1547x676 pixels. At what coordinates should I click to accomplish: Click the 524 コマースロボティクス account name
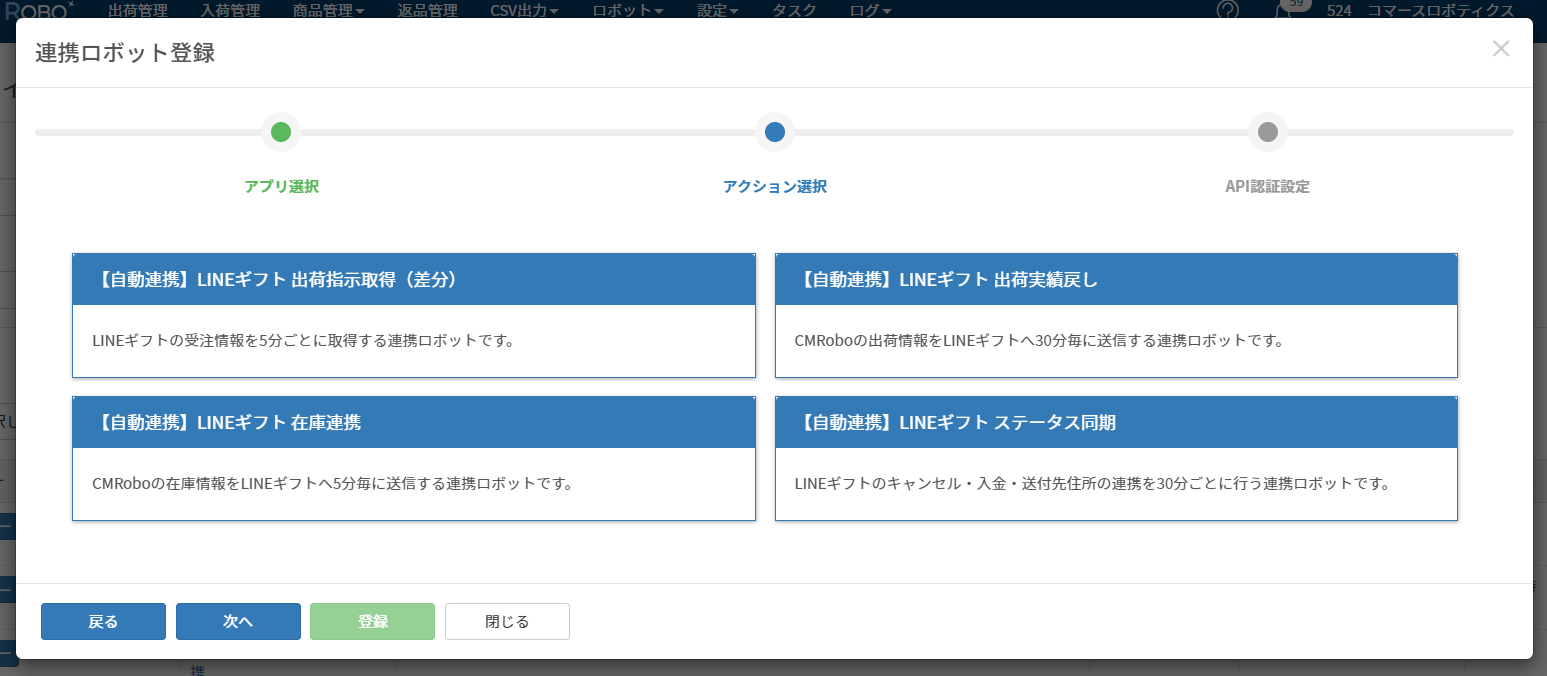[1420, 11]
